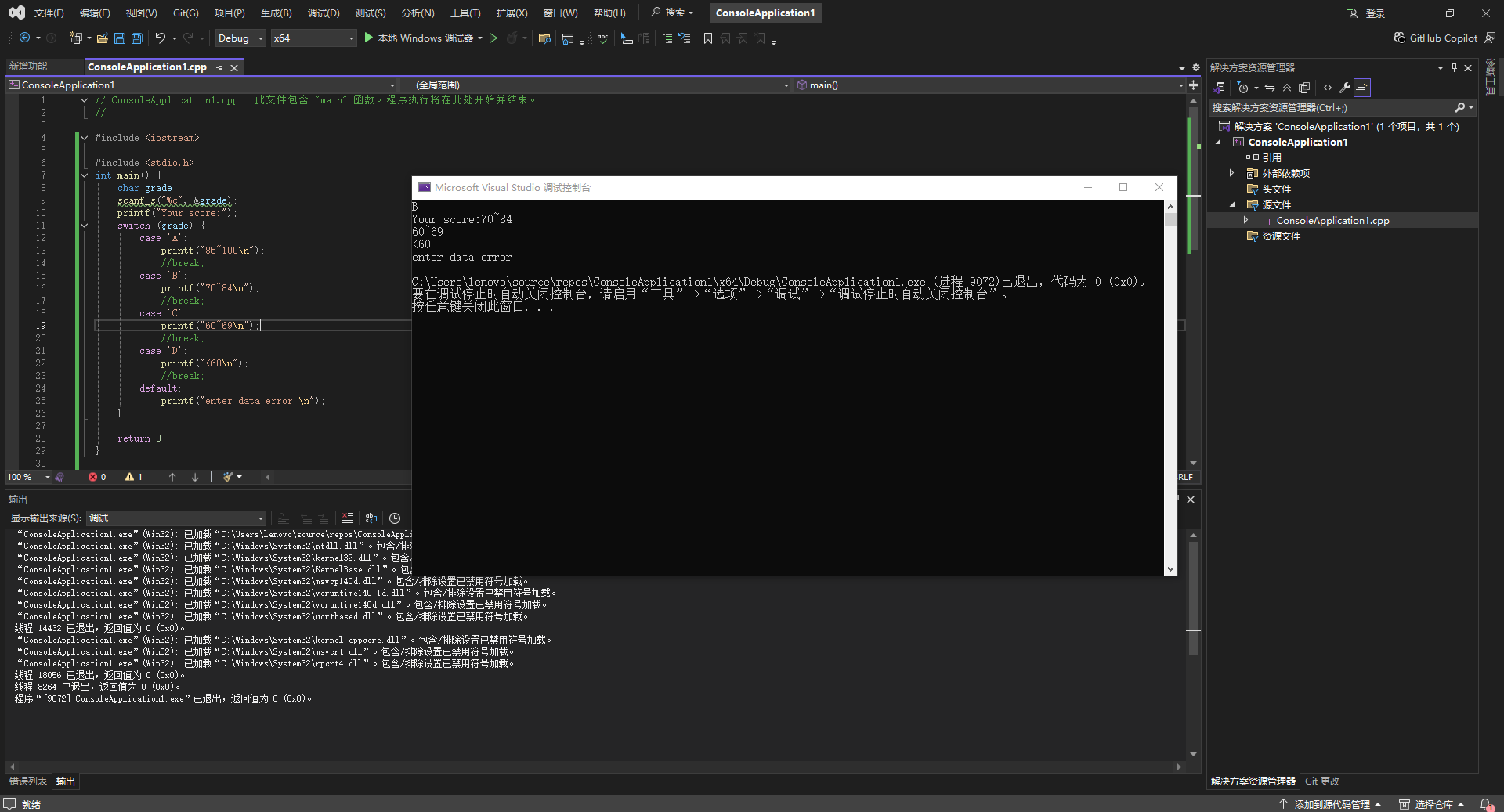
Task: Open the debugger target dropdown arrow
Action: point(480,38)
